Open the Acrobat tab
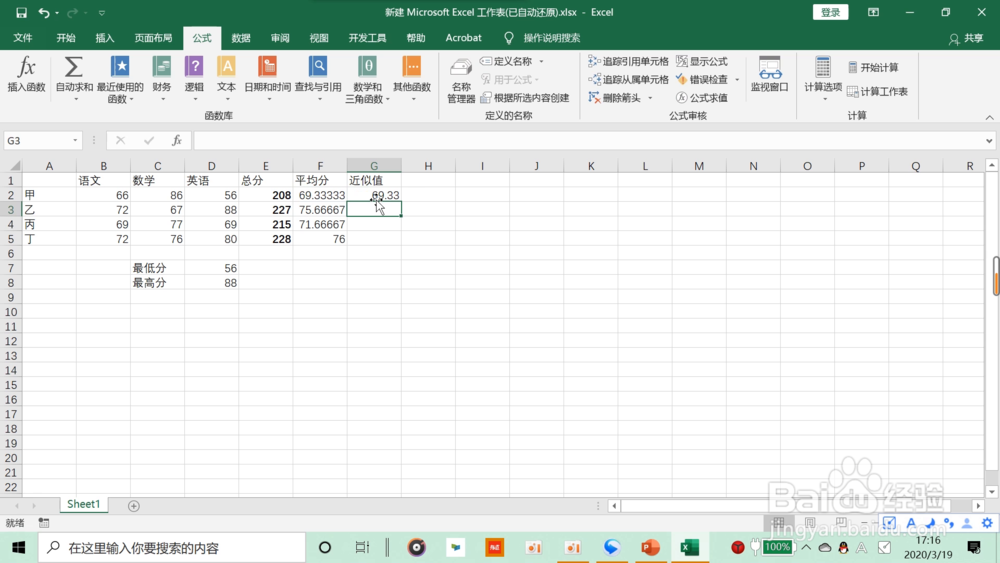This screenshot has width=1000, height=563. [x=463, y=38]
